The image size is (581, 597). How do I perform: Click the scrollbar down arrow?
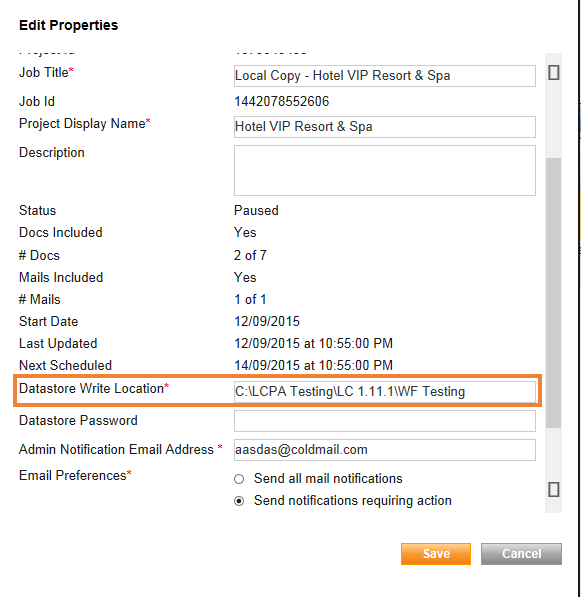pos(553,490)
